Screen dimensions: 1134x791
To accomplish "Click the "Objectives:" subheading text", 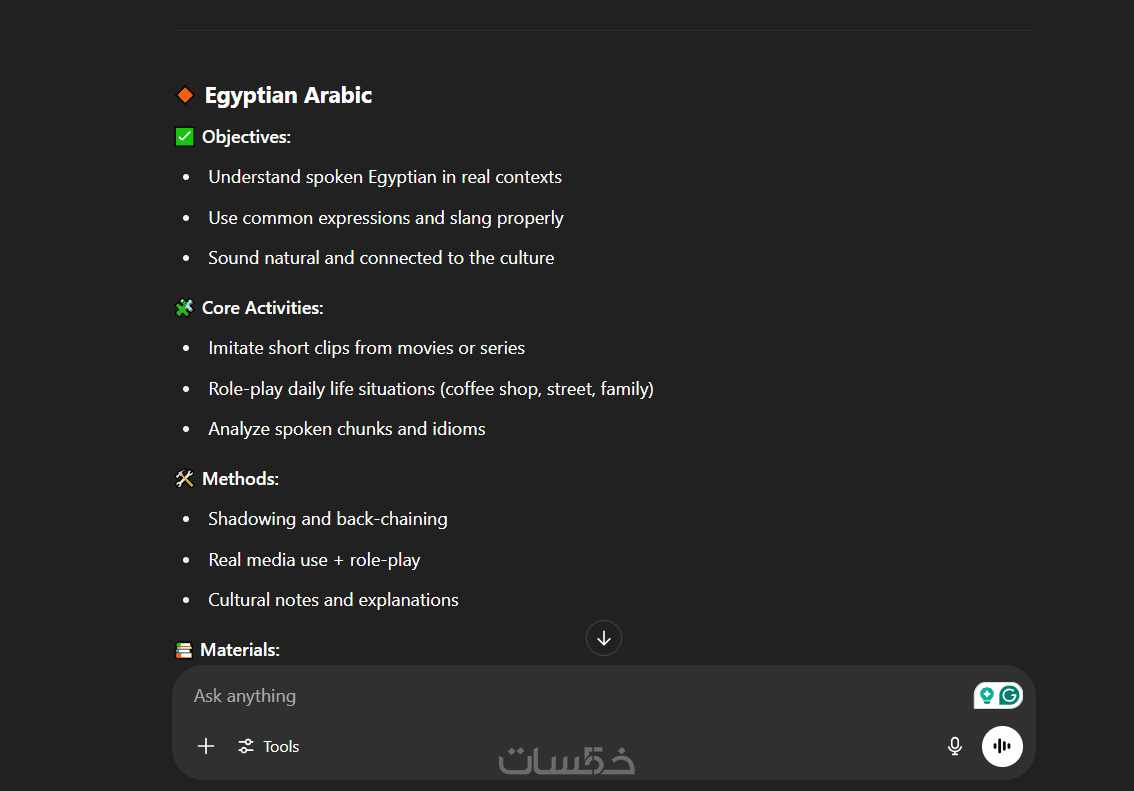I will (x=246, y=137).
